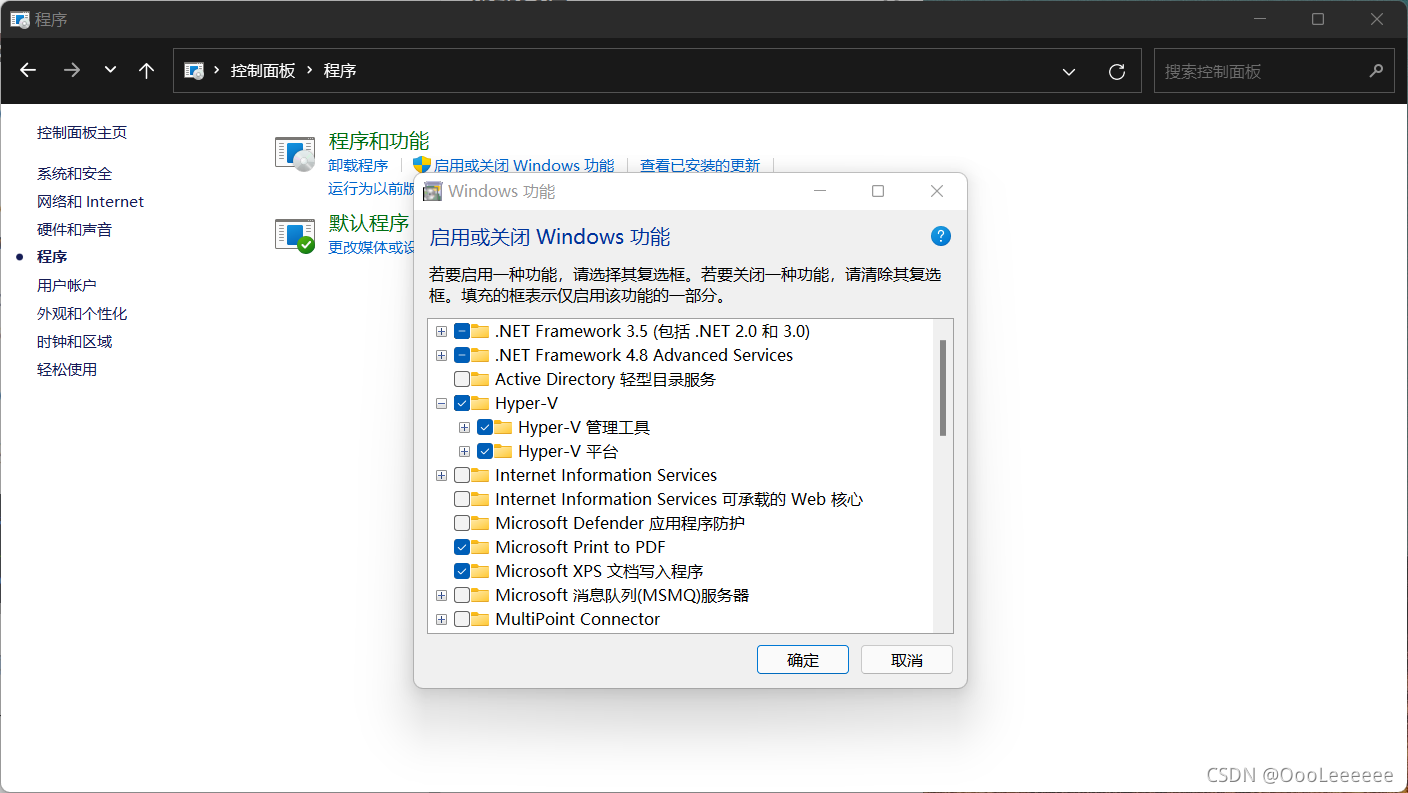
Task: Open 网络和 Internet category
Action: (91, 202)
